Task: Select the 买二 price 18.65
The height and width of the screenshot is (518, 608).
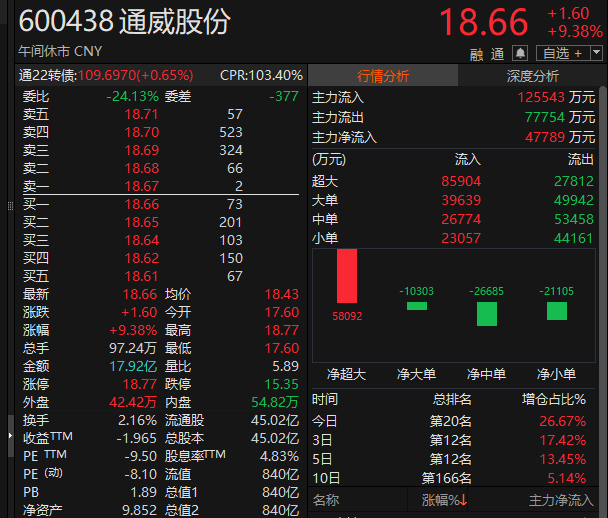Action: tap(142, 222)
